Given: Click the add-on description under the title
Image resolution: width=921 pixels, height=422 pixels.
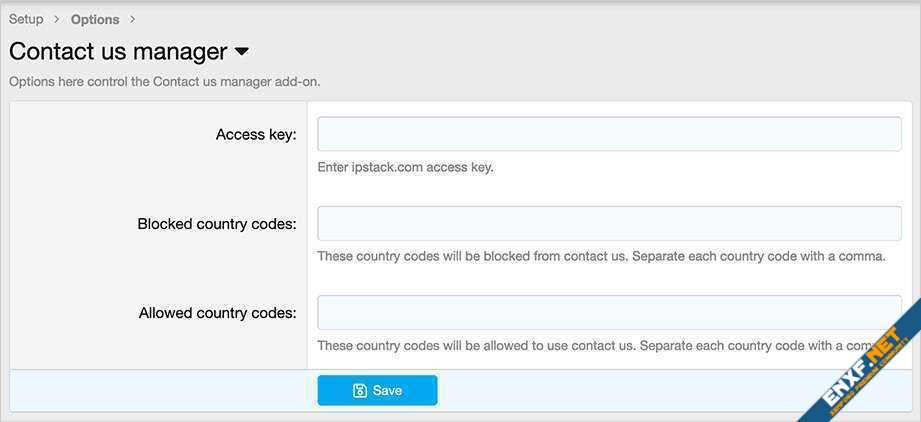Looking at the screenshot, I should tap(164, 81).
